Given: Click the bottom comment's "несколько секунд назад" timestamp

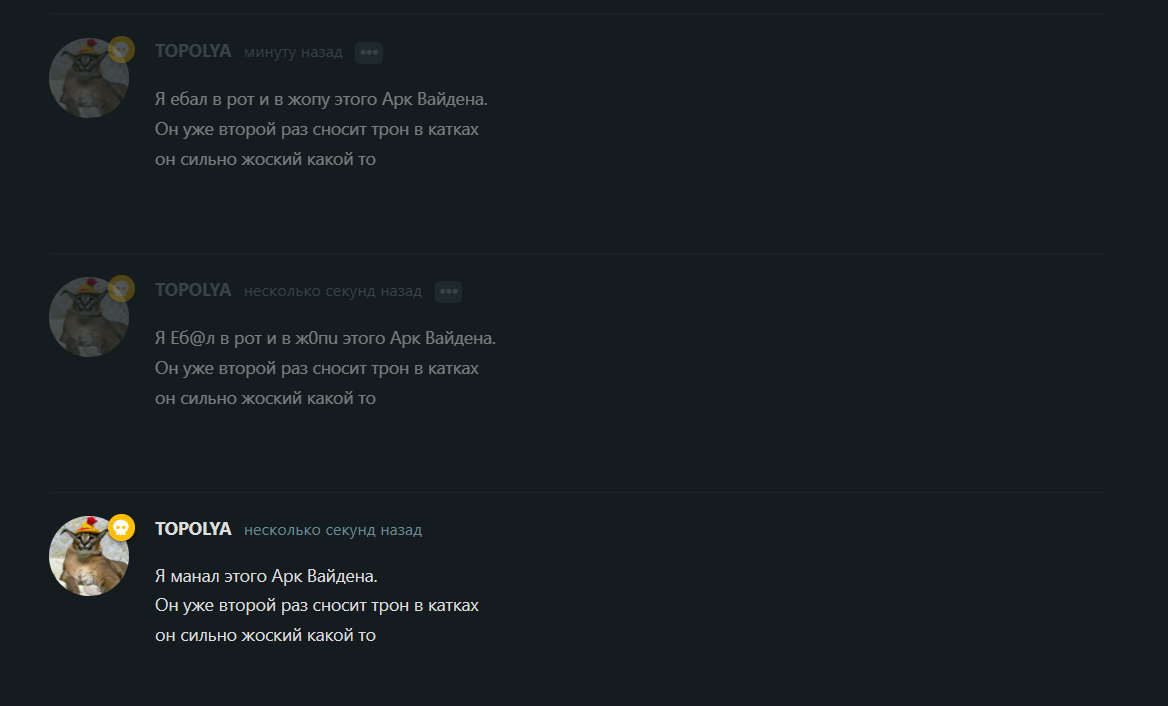Looking at the screenshot, I should tap(333, 530).
